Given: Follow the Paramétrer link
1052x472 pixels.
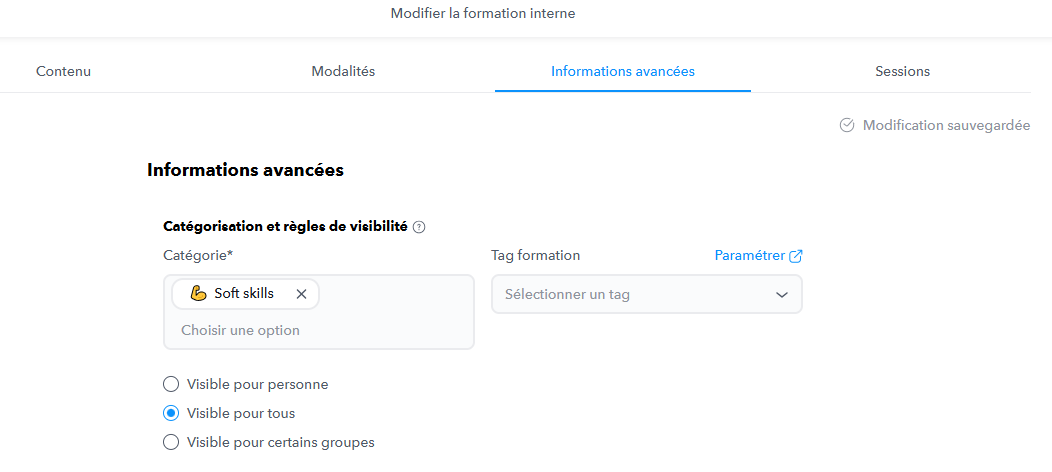Looking at the screenshot, I should tap(749, 255).
